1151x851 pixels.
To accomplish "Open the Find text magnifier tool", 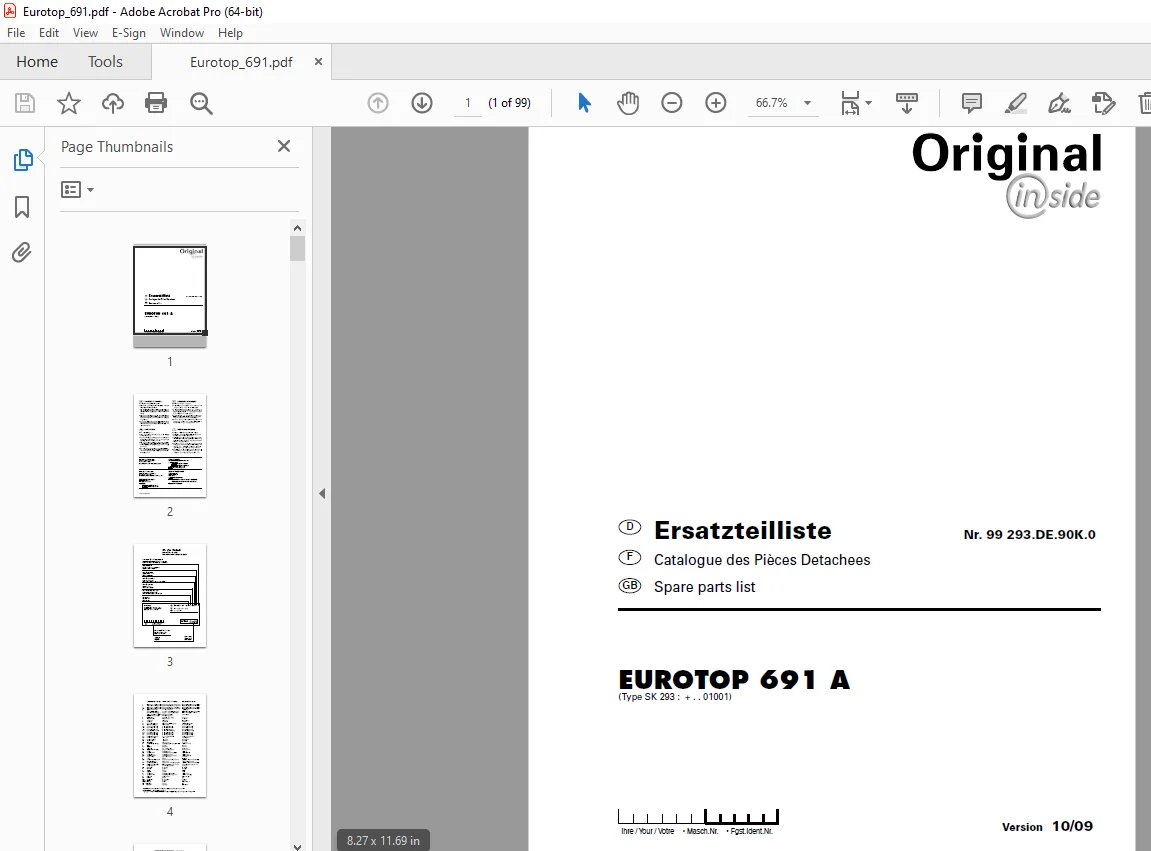I will coord(200,104).
